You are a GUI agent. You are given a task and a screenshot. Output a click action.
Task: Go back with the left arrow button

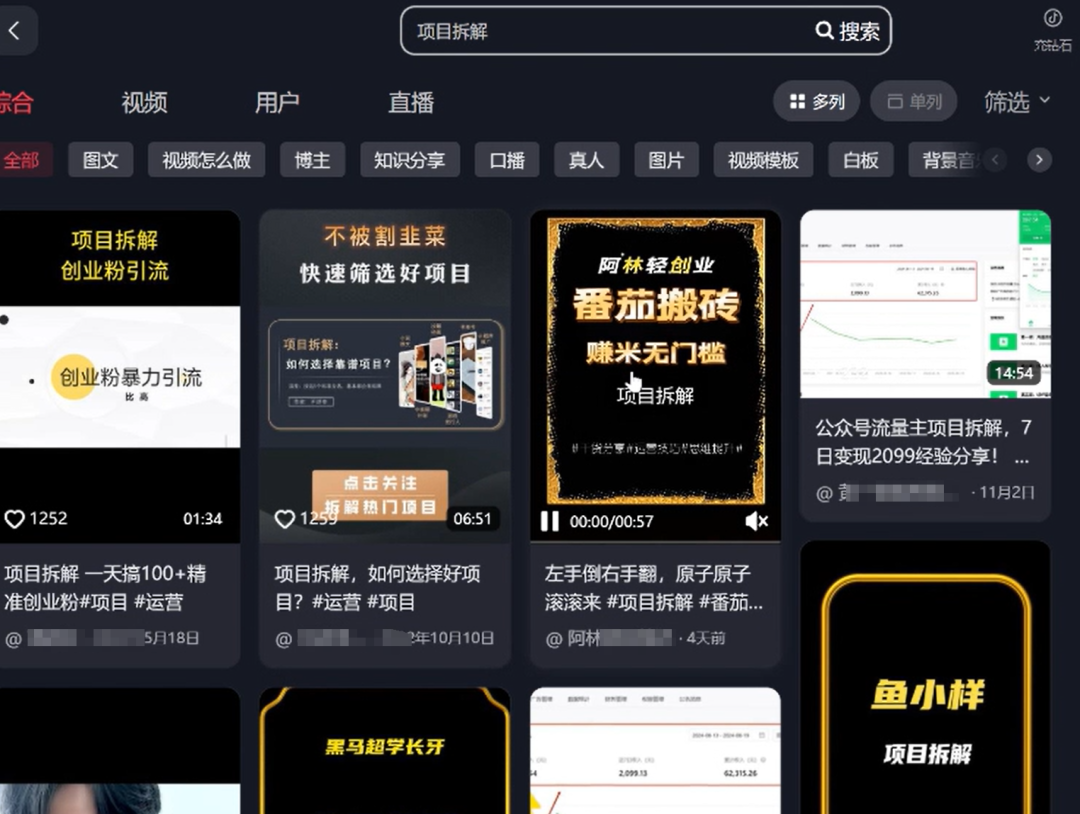click(14, 30)
